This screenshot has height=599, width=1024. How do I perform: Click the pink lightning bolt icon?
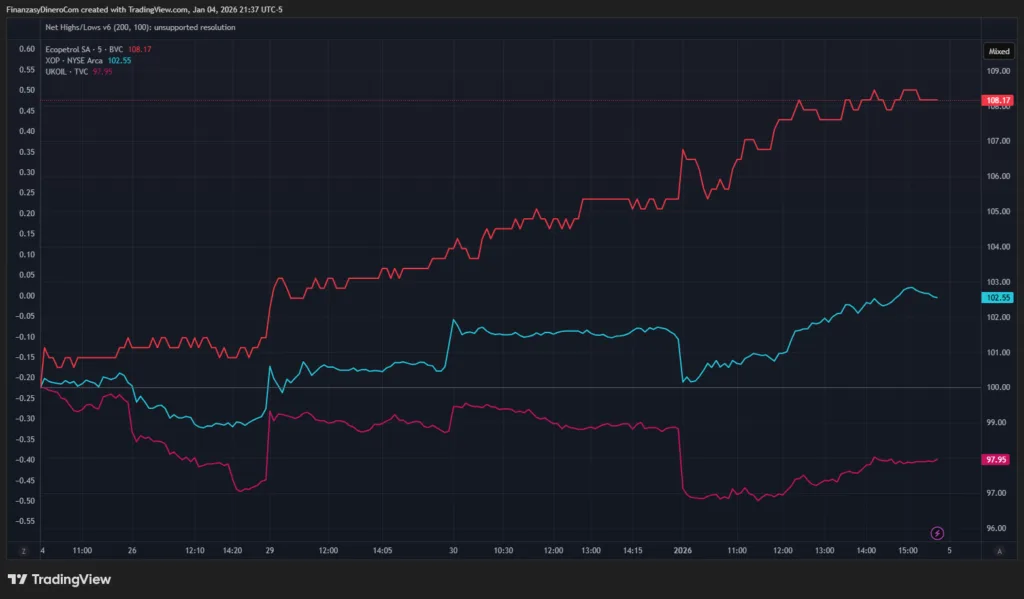click(x=937, y=533)
